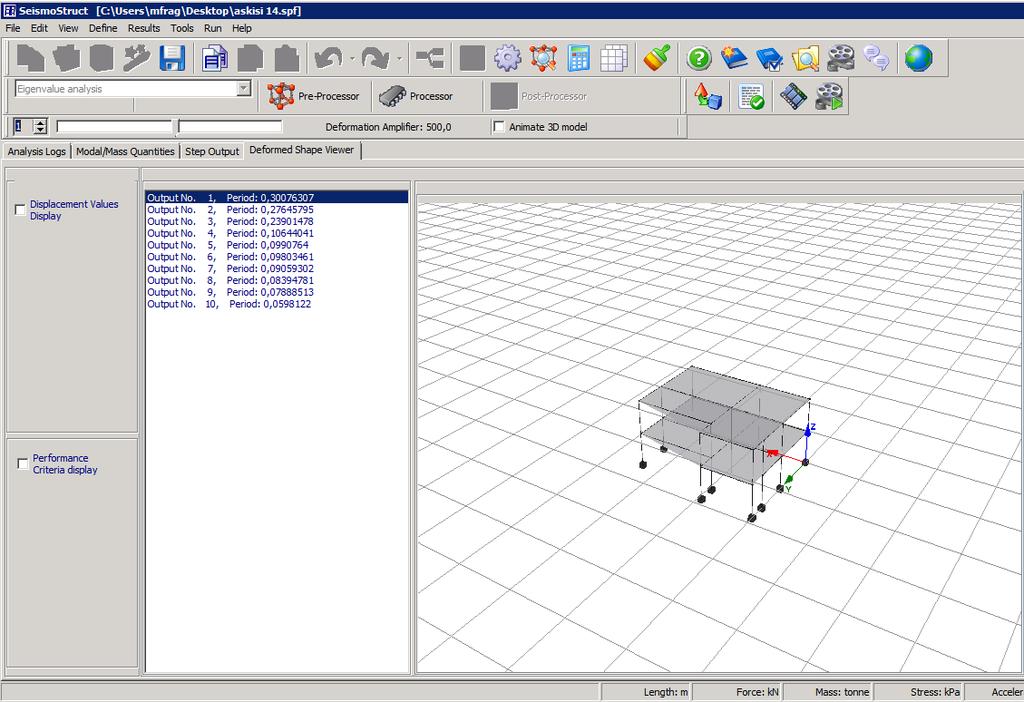Open the Tools menu

[x=182, y=28]
